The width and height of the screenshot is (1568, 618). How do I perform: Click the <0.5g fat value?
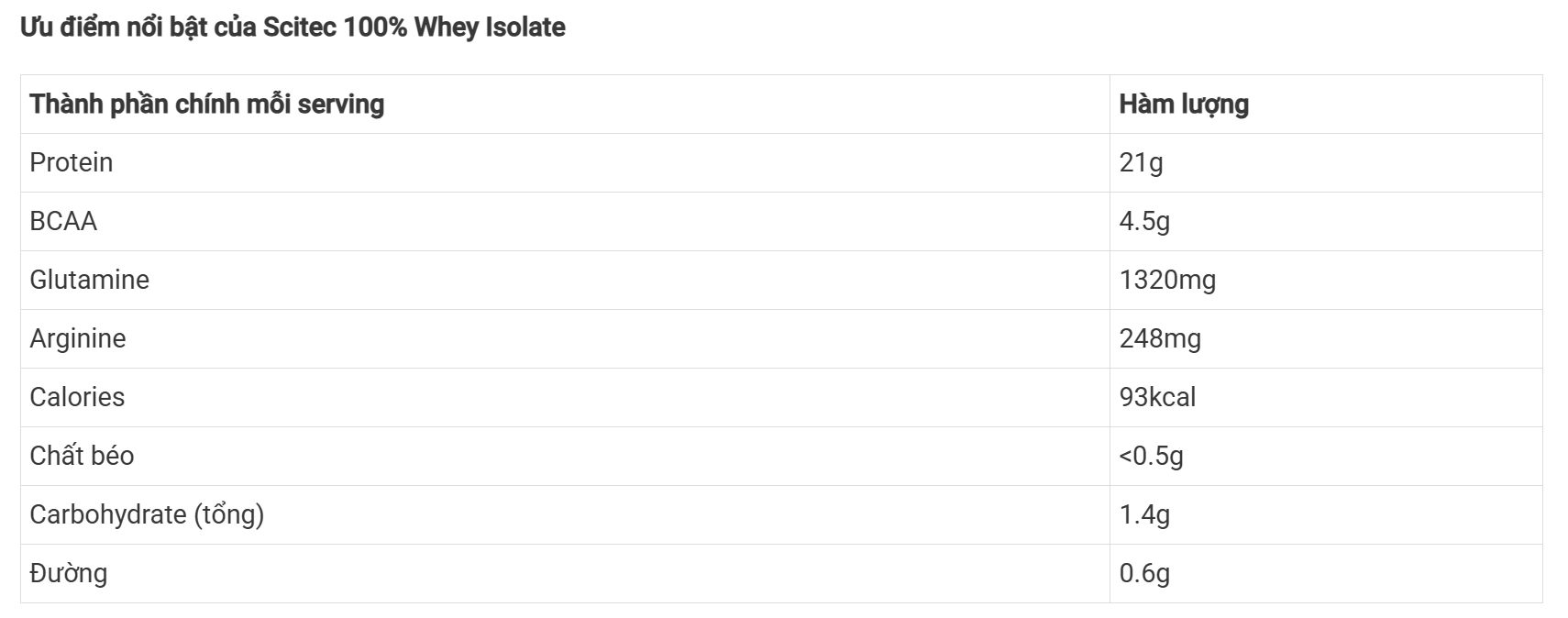[1151, 456]
